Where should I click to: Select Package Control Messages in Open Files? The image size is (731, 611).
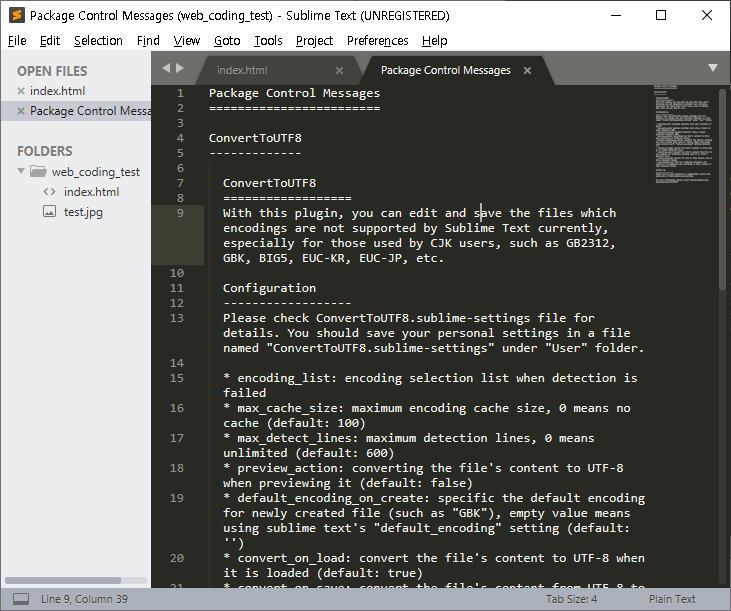[90, 111]
